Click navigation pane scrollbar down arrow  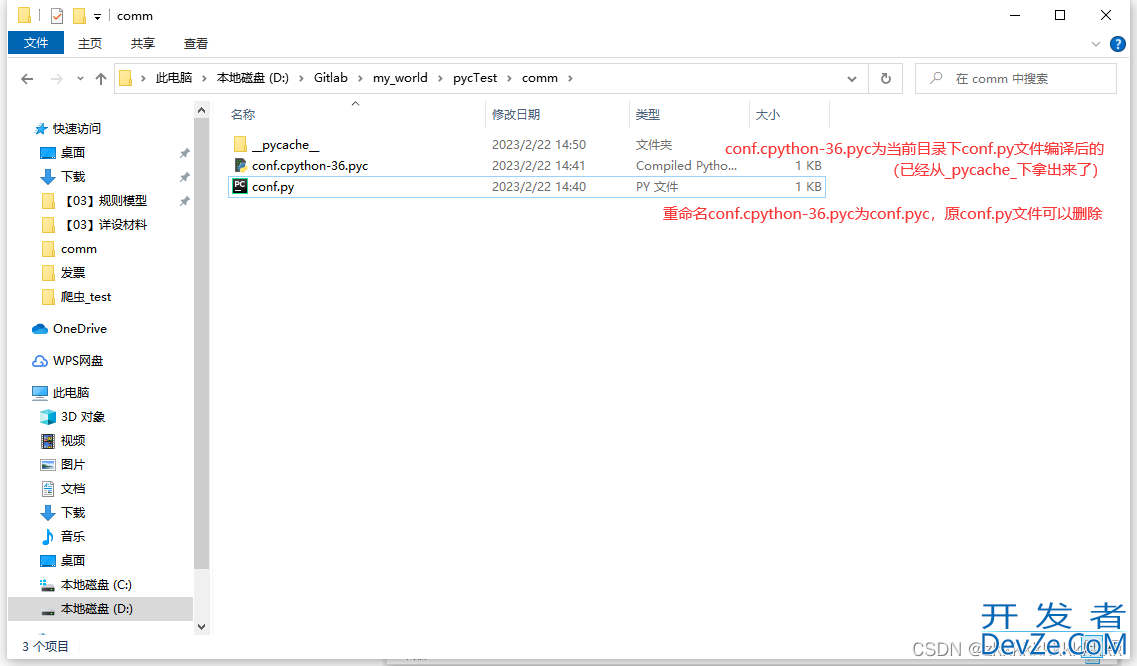point(202,627)
